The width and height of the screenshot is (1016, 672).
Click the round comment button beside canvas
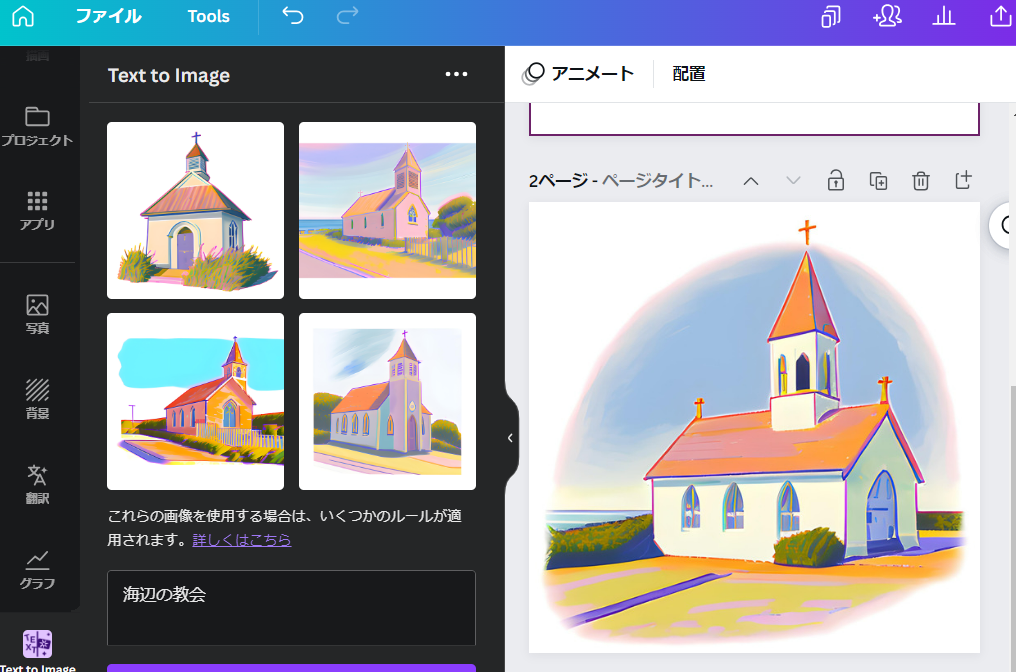1004,226
